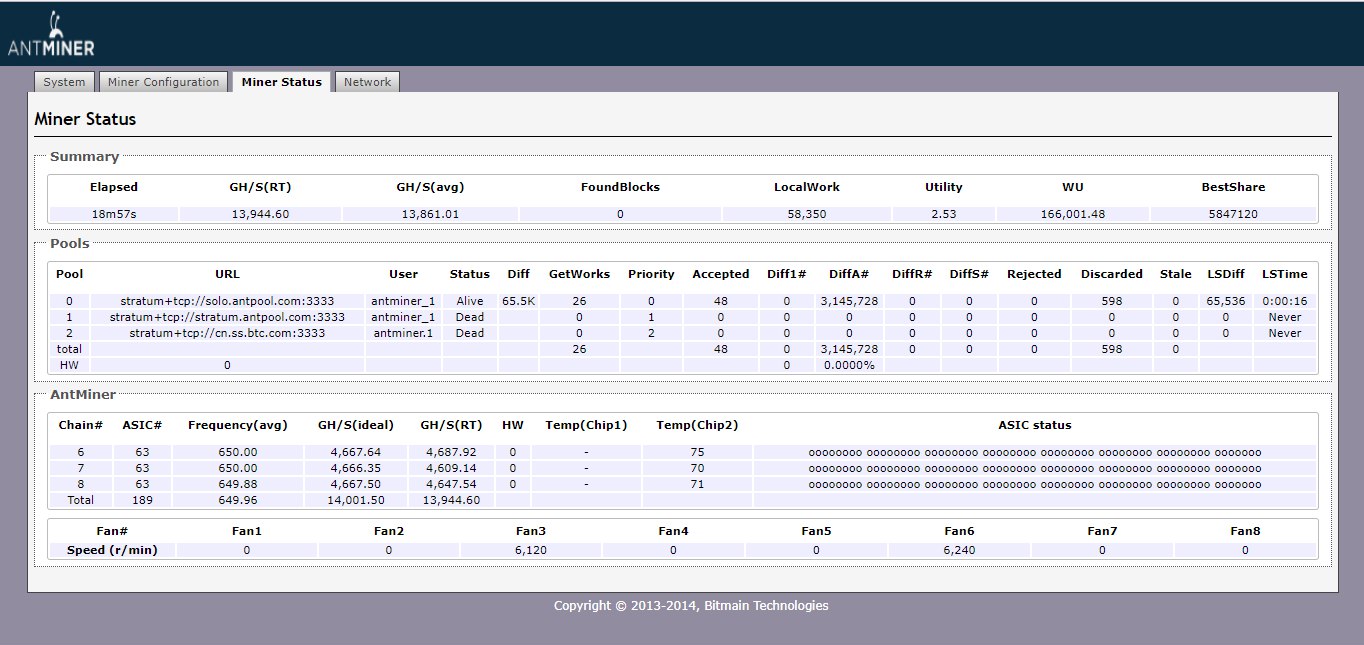1364x645 pixels.
Task: Click the Bitmain Technologies copyright text
Action: [x=691, y=605]
